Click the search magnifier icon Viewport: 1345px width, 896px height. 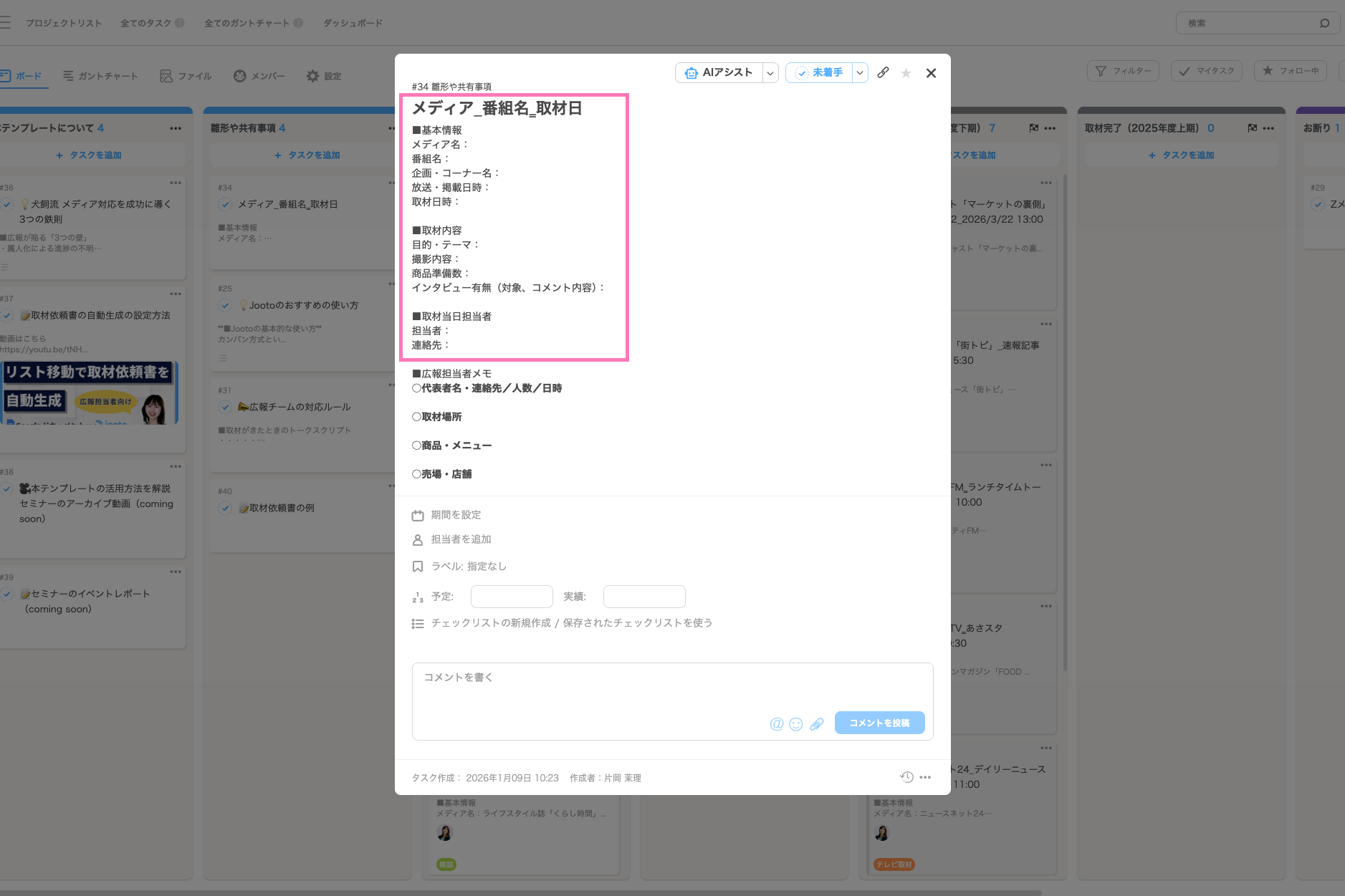pos(1324,22)
